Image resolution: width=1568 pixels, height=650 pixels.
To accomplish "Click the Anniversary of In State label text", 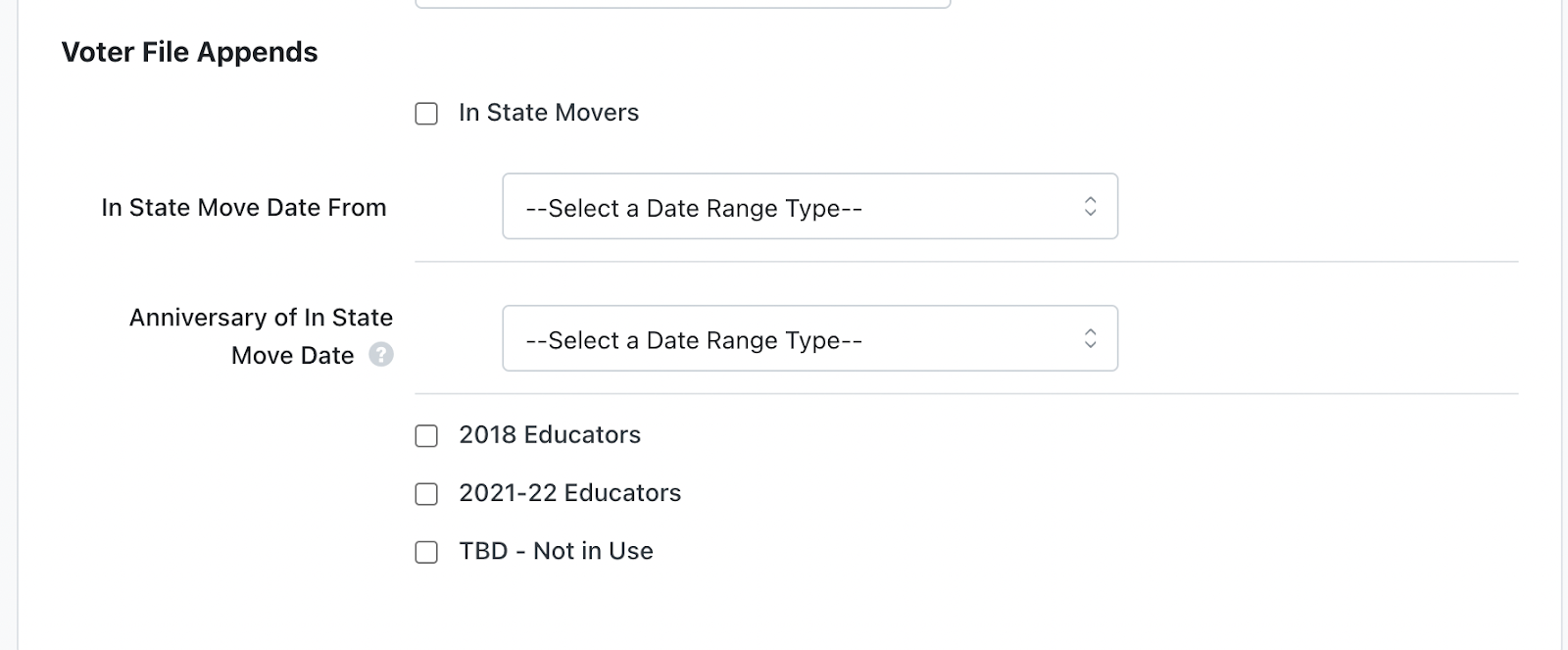I will (261, 318).
